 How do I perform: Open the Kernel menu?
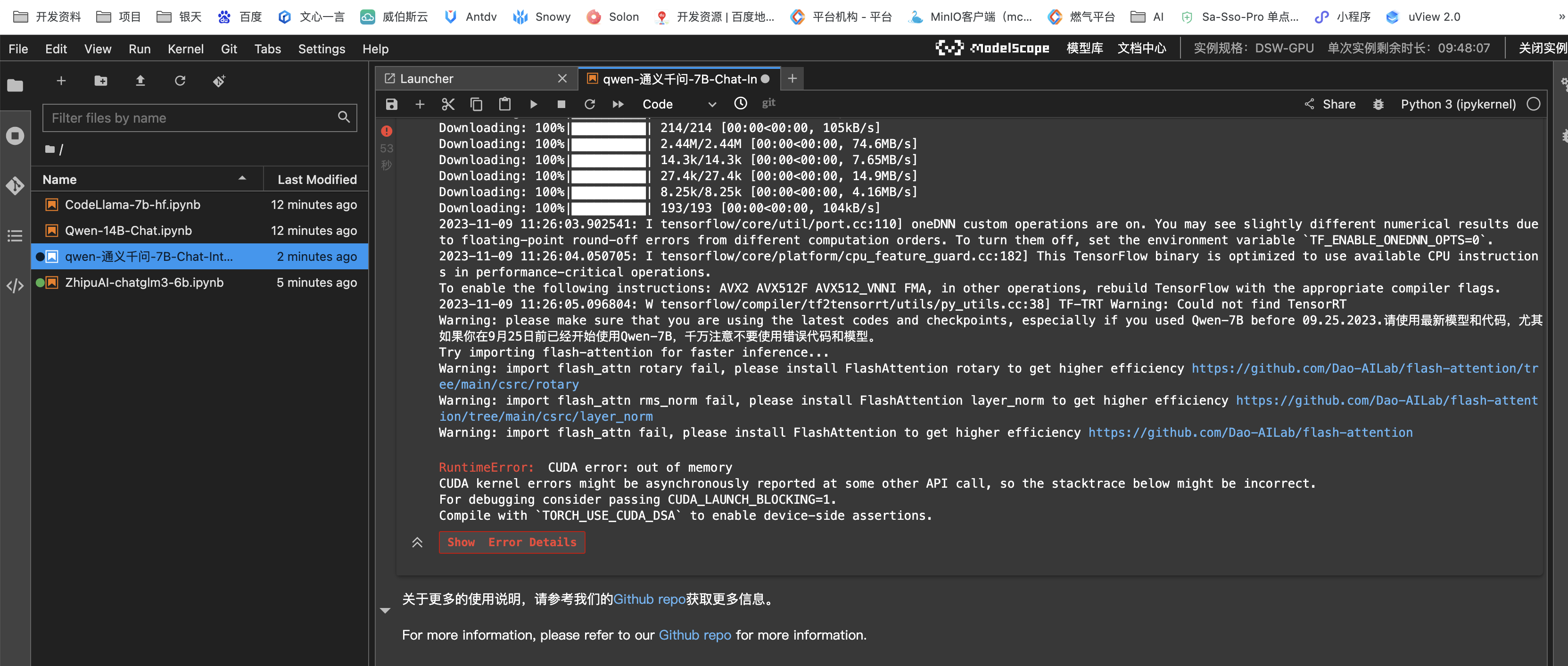point(185,49)
